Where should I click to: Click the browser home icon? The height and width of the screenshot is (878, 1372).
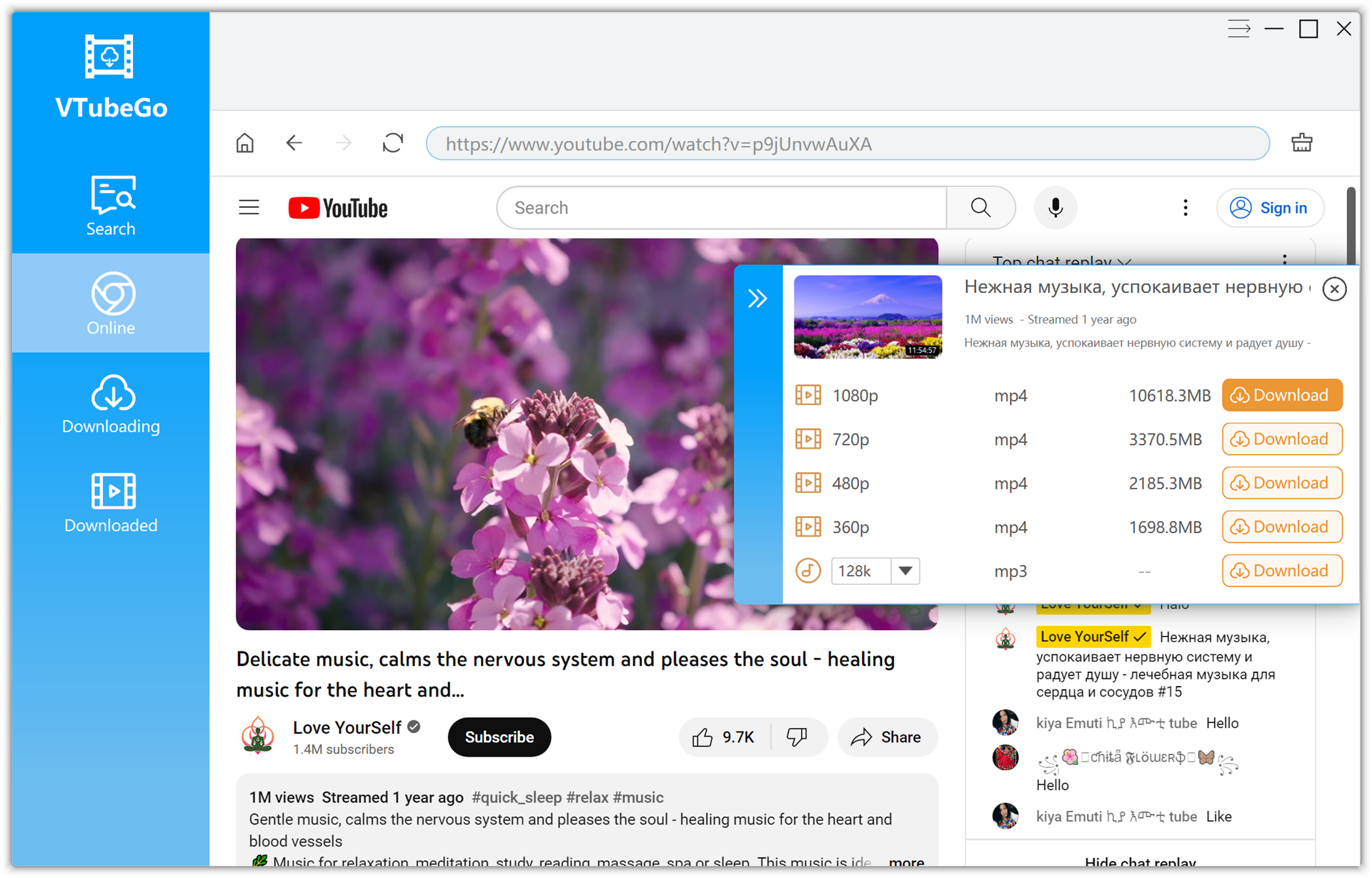pyautogui.click(x=245, y=144)
